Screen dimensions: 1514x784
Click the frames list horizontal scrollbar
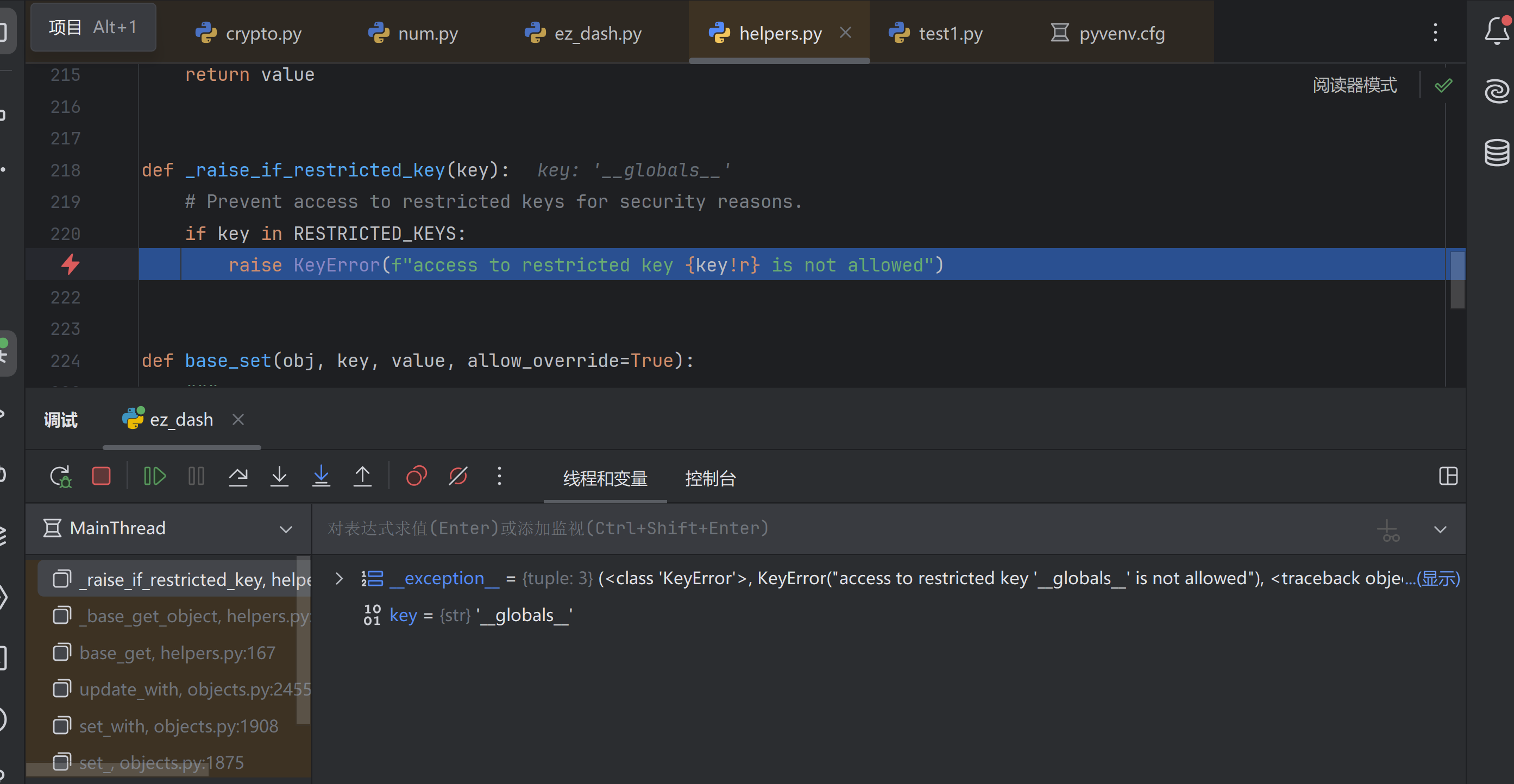click(117, 770)
